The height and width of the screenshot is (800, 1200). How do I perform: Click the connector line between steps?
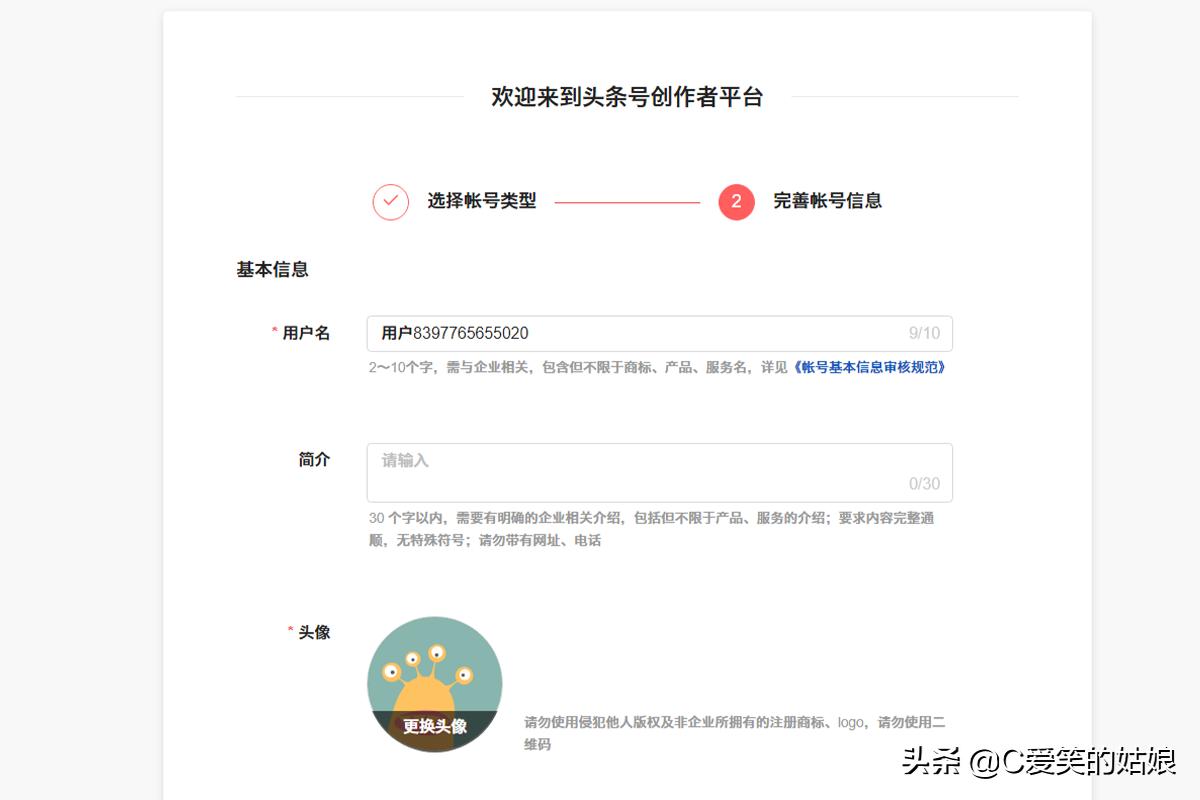point(630,201)
